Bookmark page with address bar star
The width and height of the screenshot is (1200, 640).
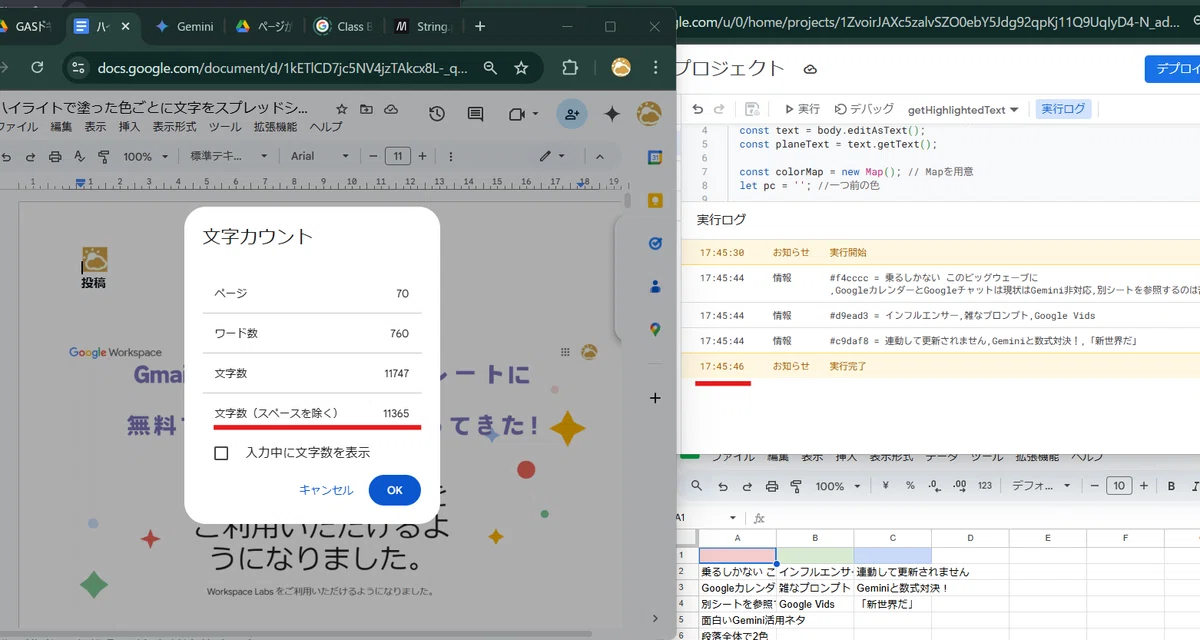pyautogui.click(x=521, y=68)
